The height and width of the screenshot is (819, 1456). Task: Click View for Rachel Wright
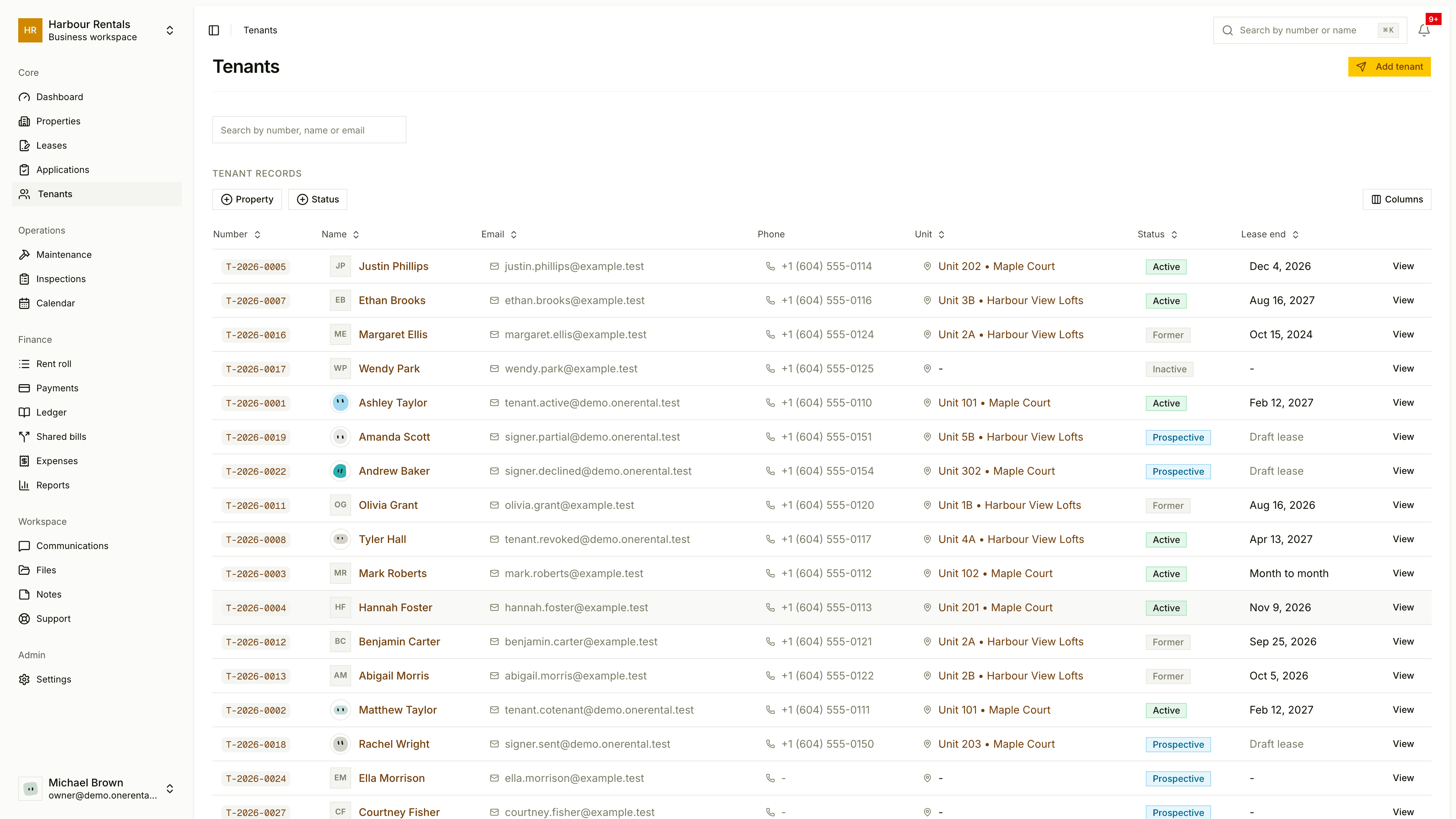click(x=1403, y=744)
